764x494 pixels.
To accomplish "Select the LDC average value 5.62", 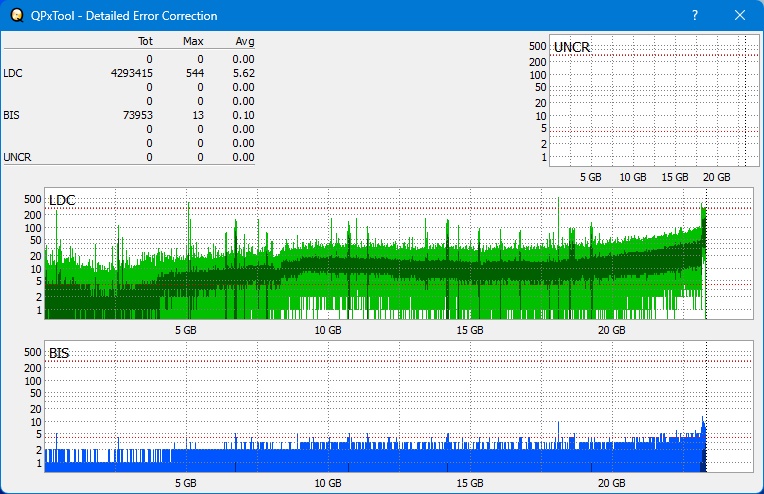I will (x=244, y=73).
